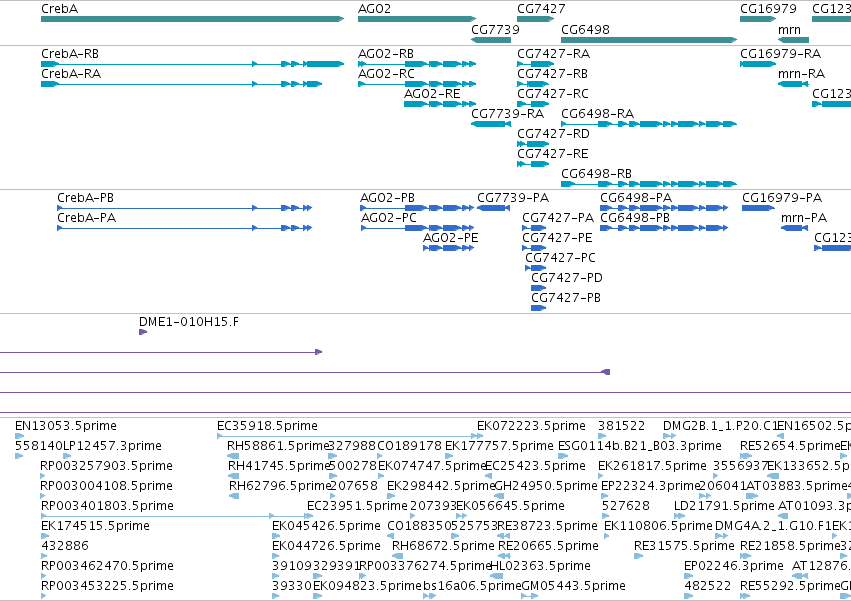Click the AGO2-RB transcript label

(385, 54)
